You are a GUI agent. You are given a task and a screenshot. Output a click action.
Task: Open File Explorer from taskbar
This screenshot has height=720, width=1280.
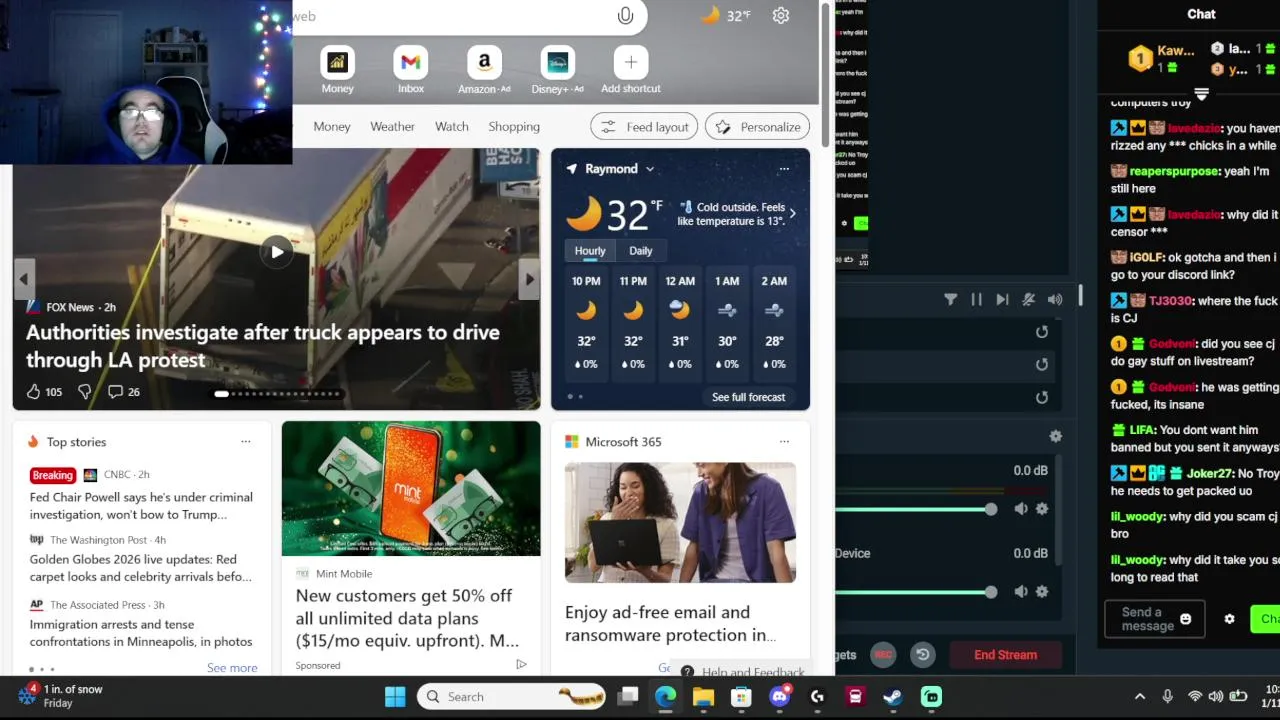tap(703, 697)
